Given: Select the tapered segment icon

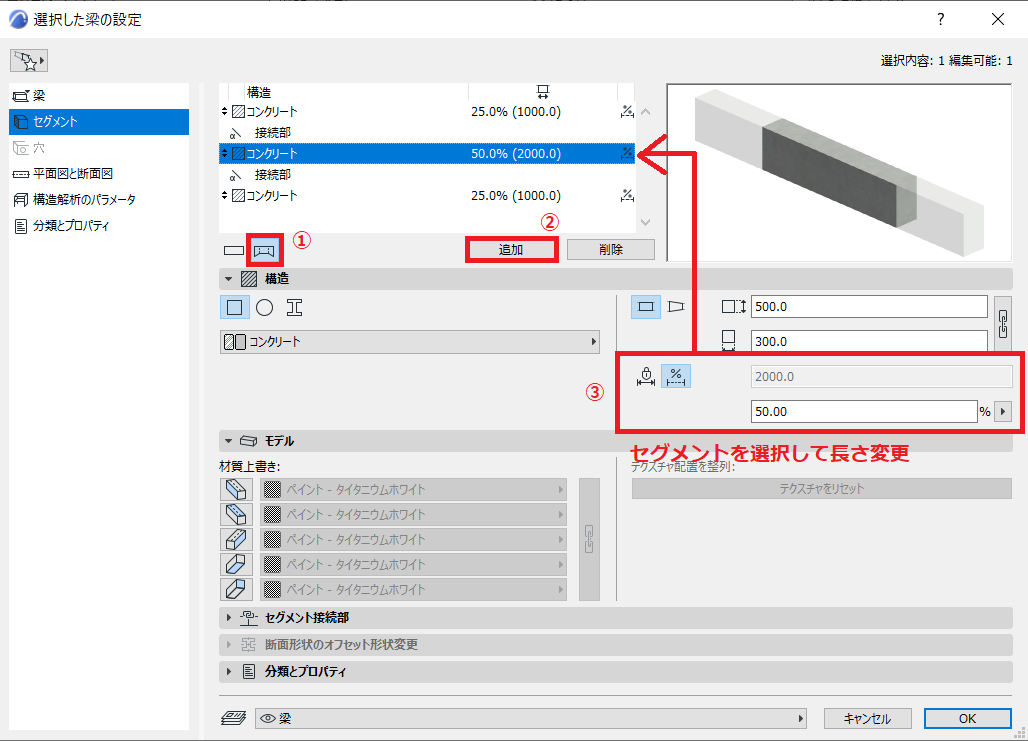Looking at the screenshot, I should 675,306.
